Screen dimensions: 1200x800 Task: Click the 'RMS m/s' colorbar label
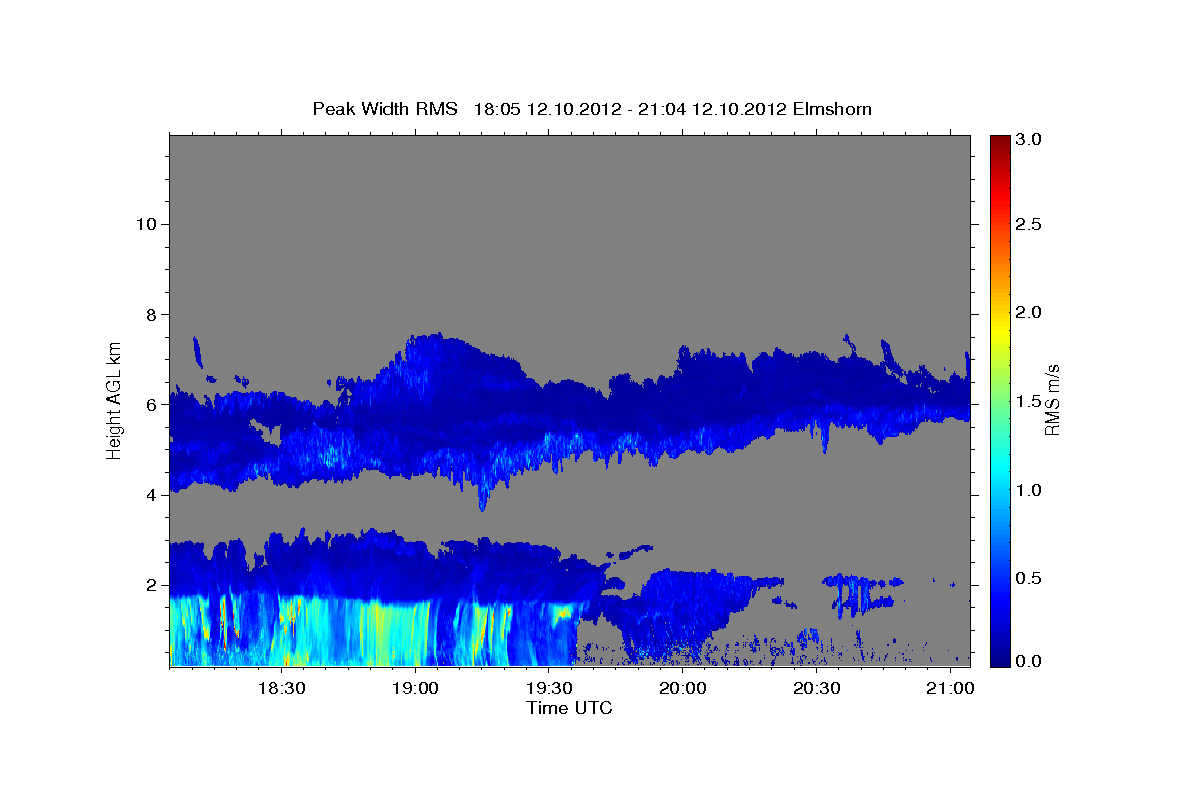pyautogui.click(x=1052, y=399)
